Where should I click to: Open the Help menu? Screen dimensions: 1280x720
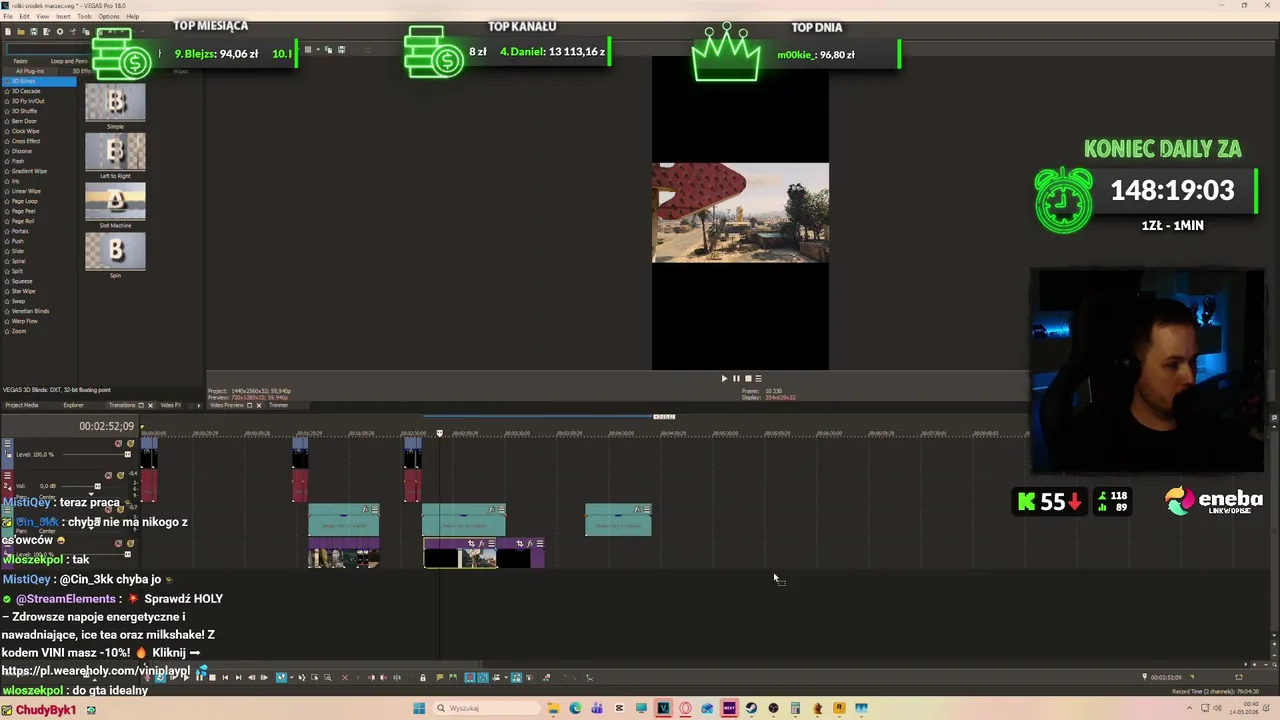click(133, 16)
